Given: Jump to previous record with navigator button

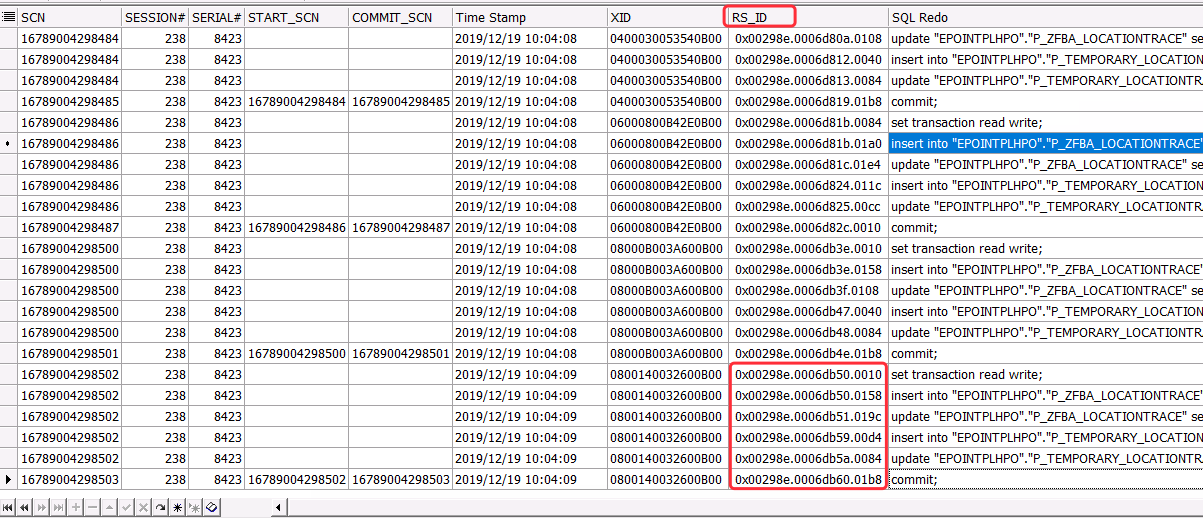Looking at the screenshot, I should pos(24,507).
